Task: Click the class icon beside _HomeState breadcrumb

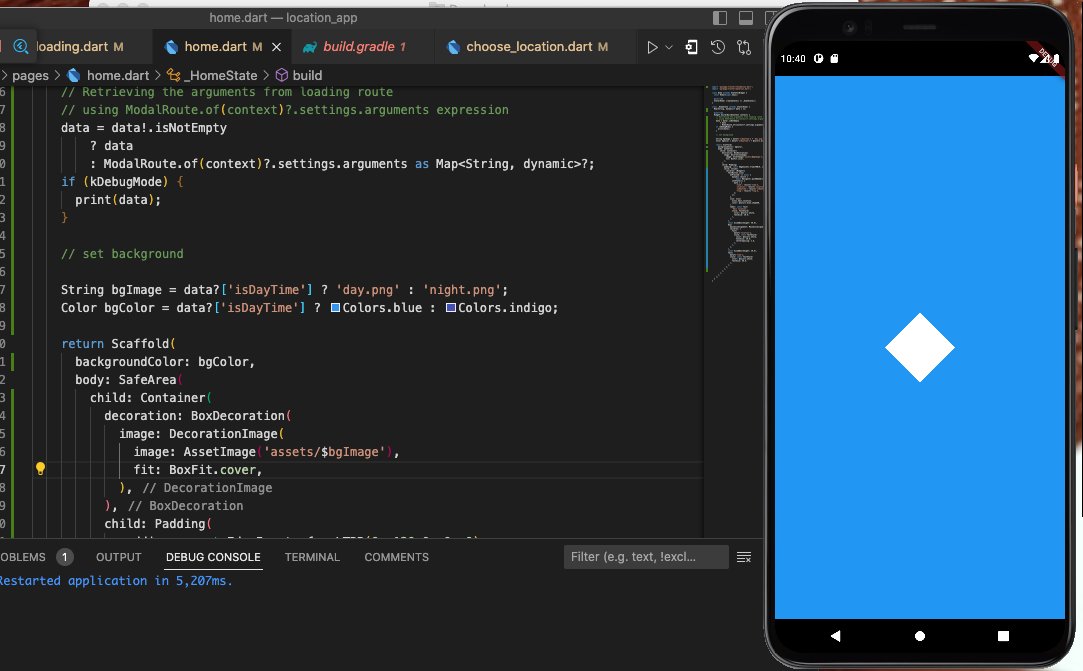Action: pyautogui.click(x=173, y=75)
